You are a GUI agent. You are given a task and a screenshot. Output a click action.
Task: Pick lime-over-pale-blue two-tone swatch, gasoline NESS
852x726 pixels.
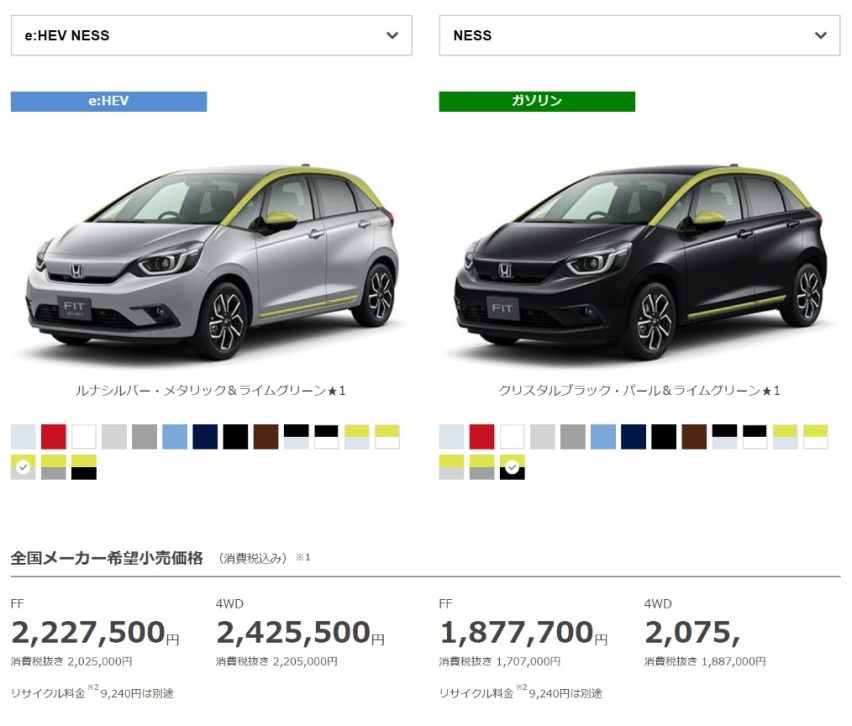[785, 437]
